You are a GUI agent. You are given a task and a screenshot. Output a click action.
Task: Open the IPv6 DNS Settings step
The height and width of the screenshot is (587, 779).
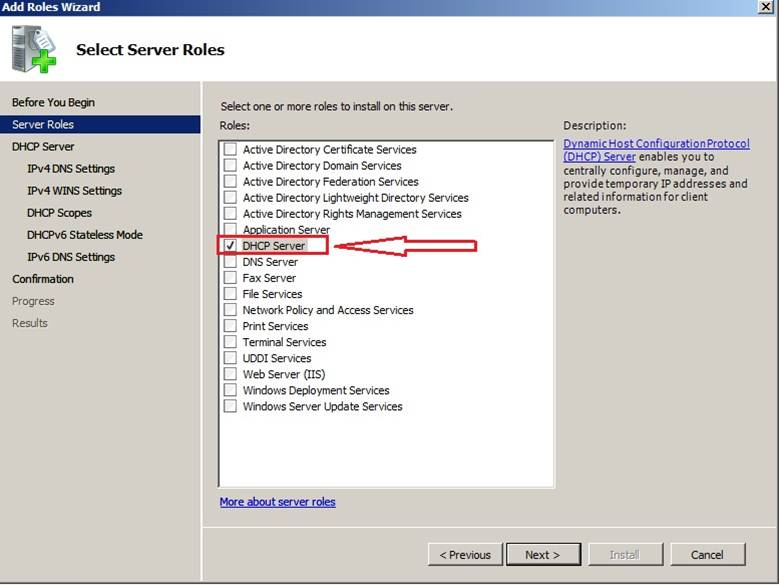pos(71,257)
